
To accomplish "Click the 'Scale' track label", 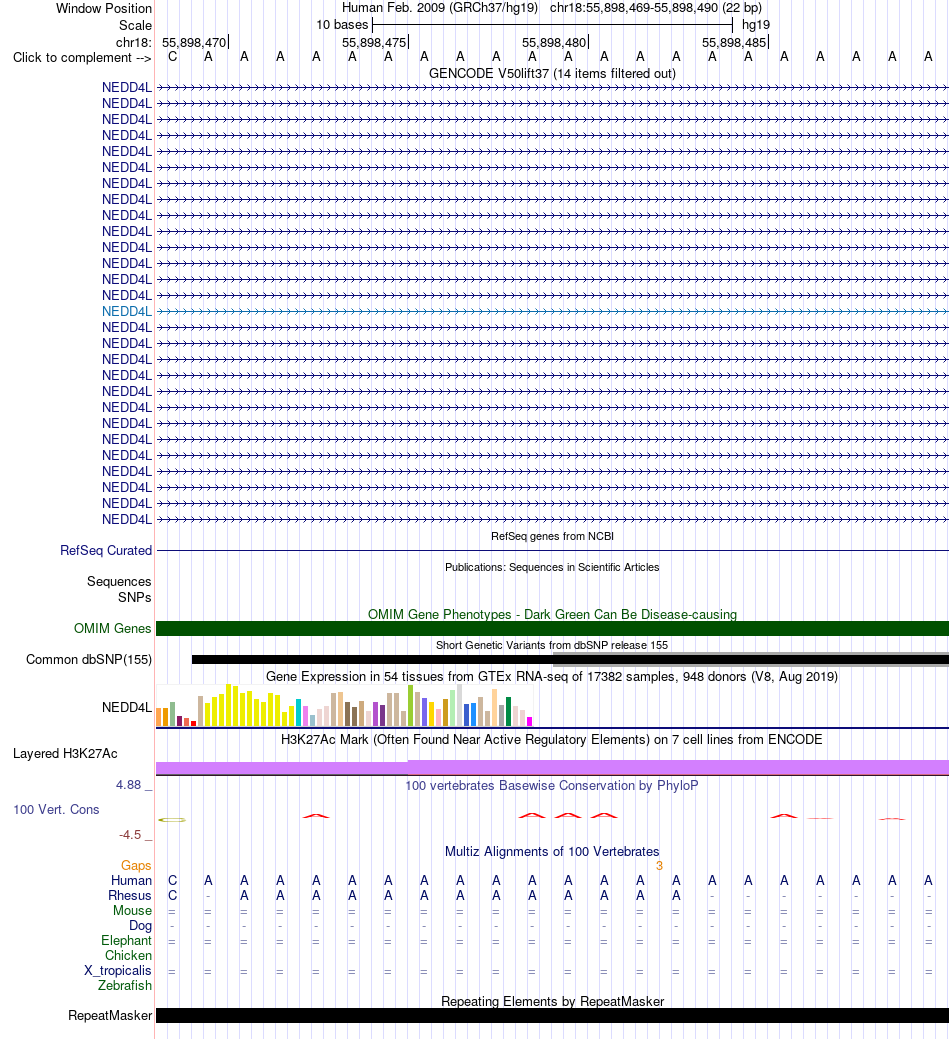I will [x=135, y=25].
